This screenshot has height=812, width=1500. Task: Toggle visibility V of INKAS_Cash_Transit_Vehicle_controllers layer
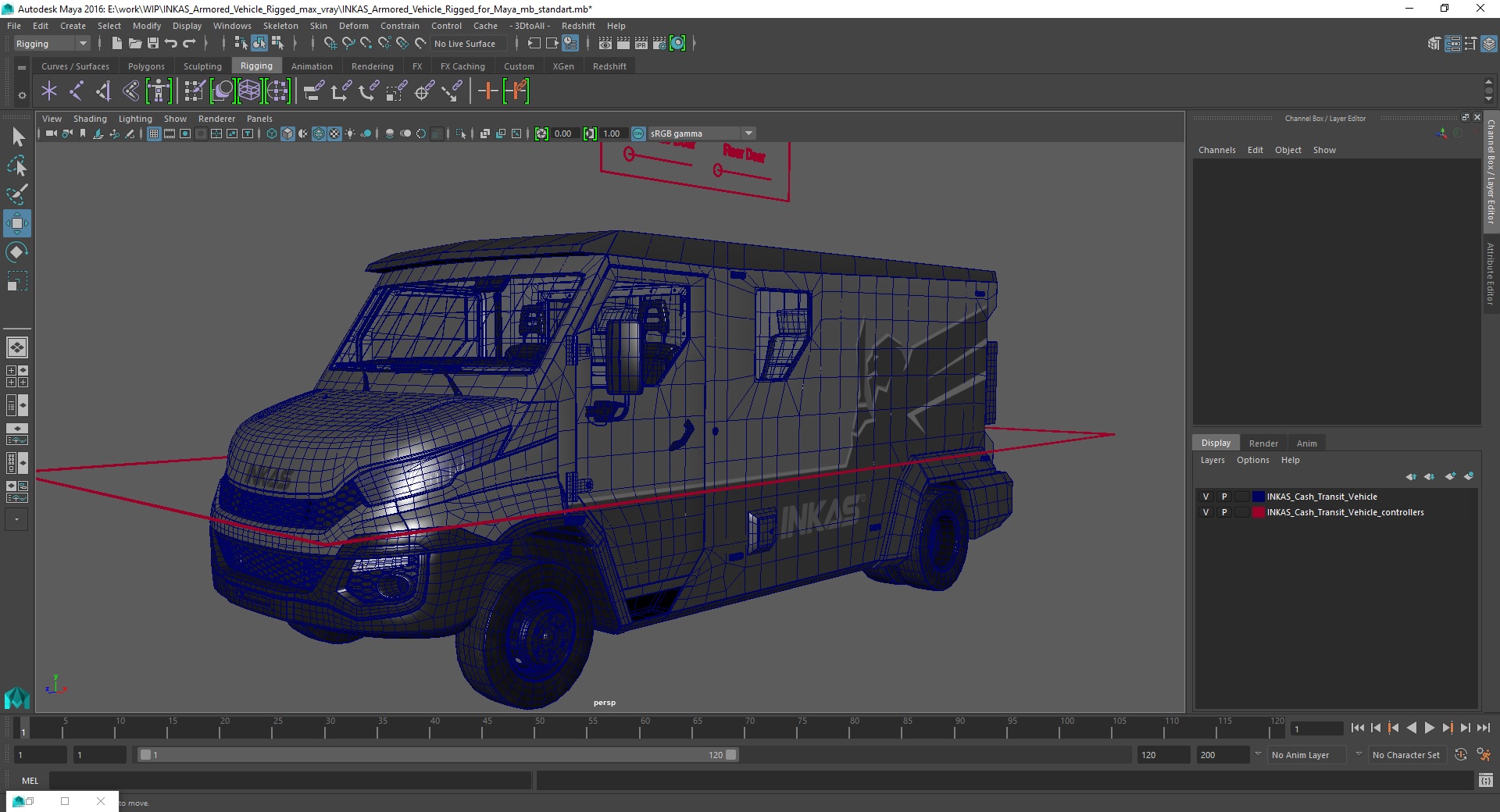coord(1205,512)
